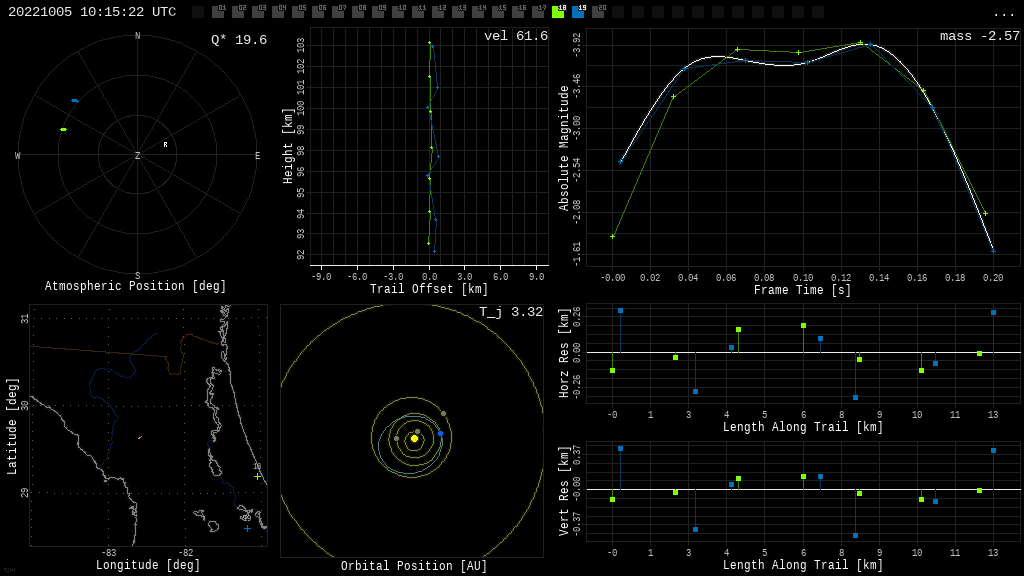Toggle the blue station 19 indicator

[578, 12]
